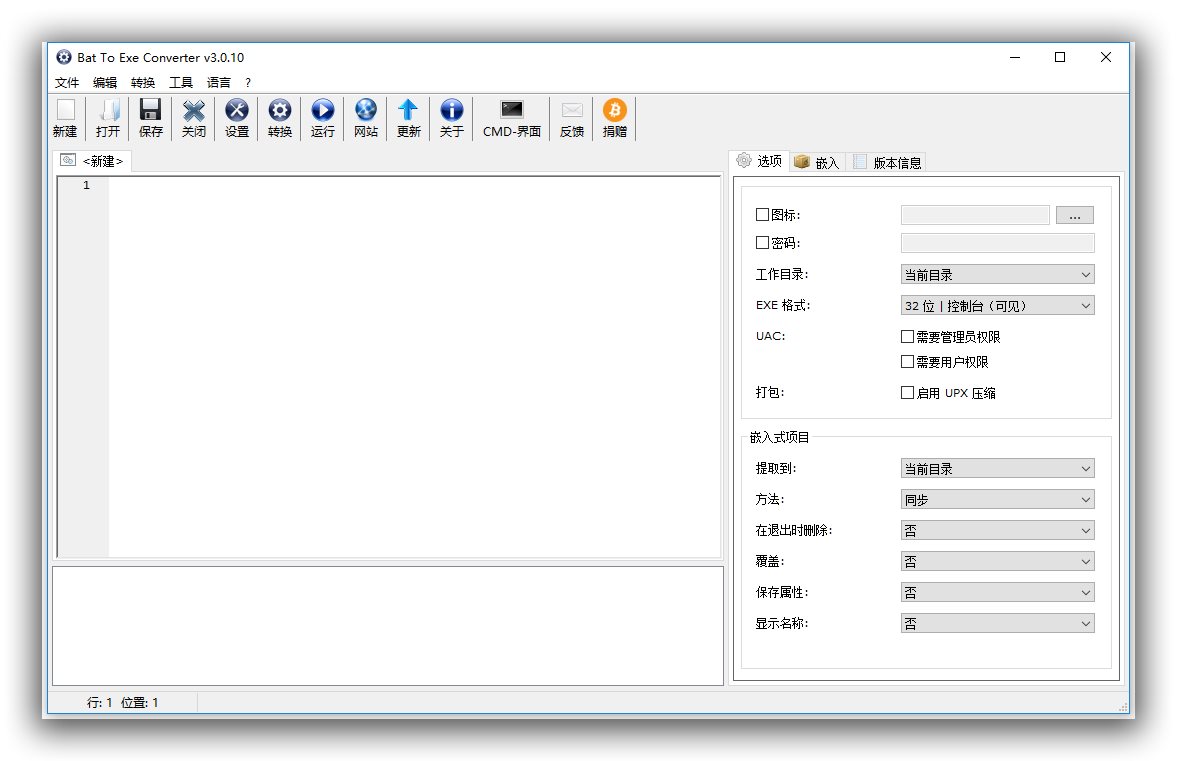Click the 捐赠 (Donate) bitcoin icon

[615, 119]
